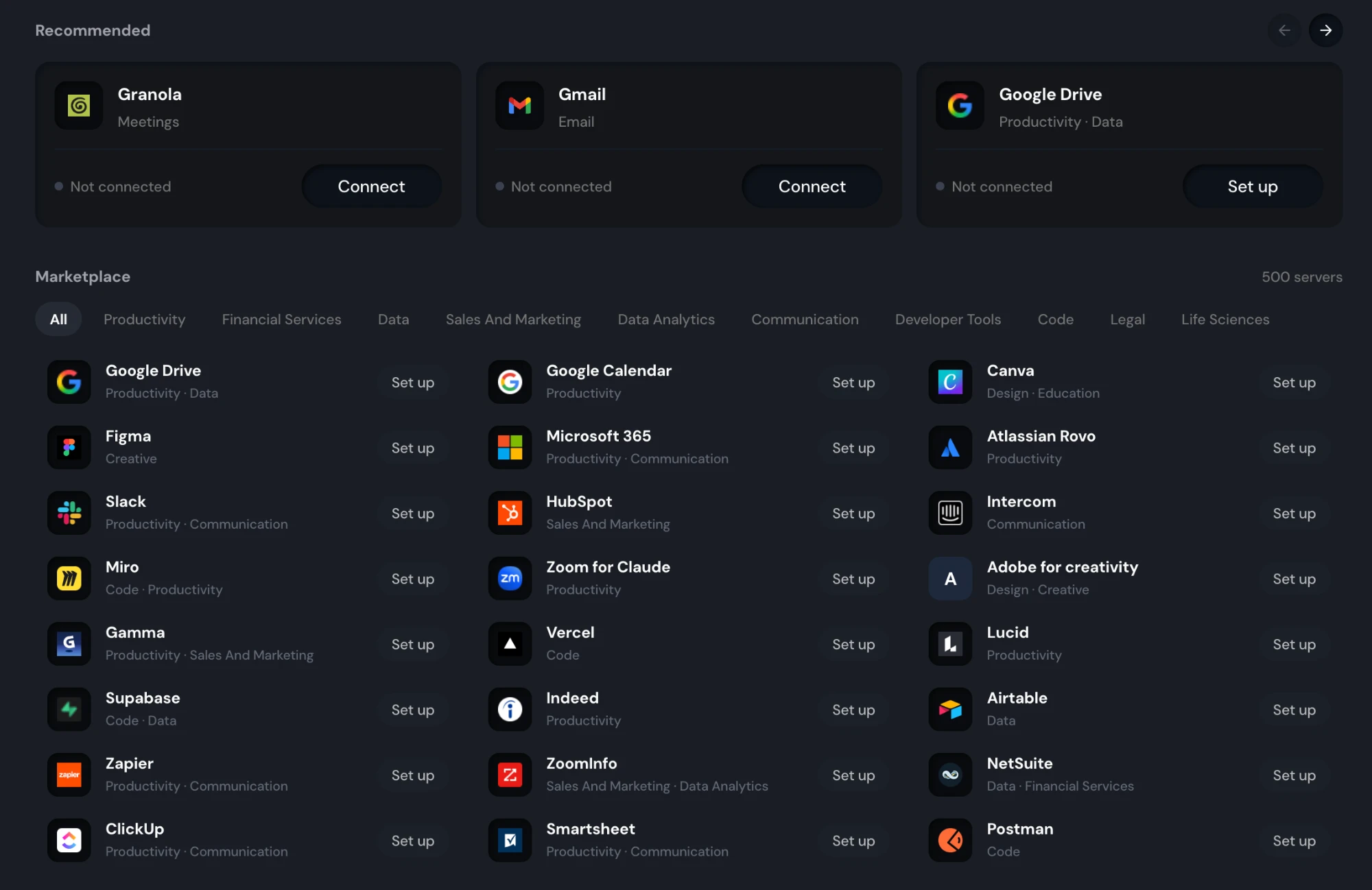Set up Zapier

[x=413, y=775]
